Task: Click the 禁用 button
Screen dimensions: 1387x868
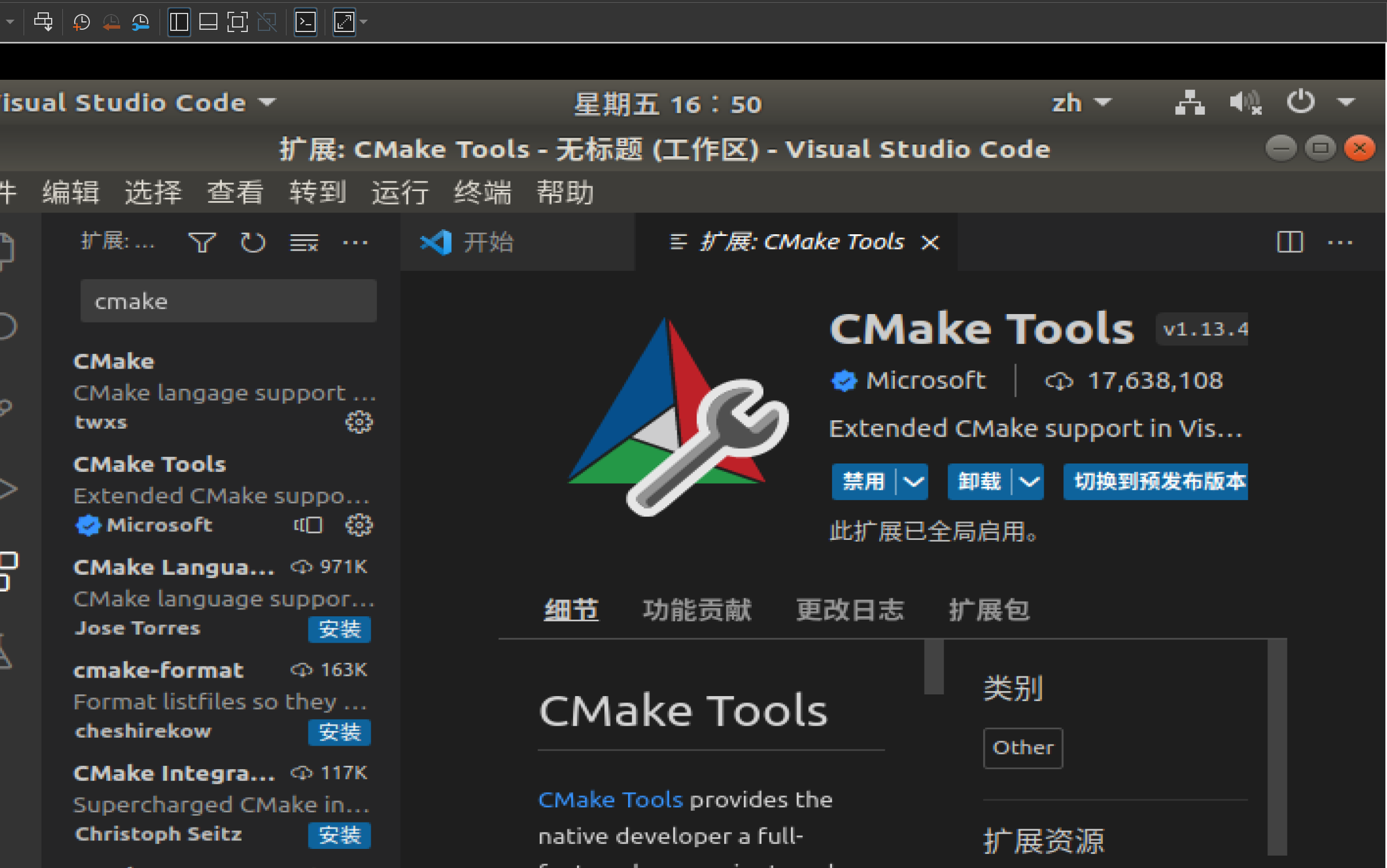Action: [x=863, y=481]
